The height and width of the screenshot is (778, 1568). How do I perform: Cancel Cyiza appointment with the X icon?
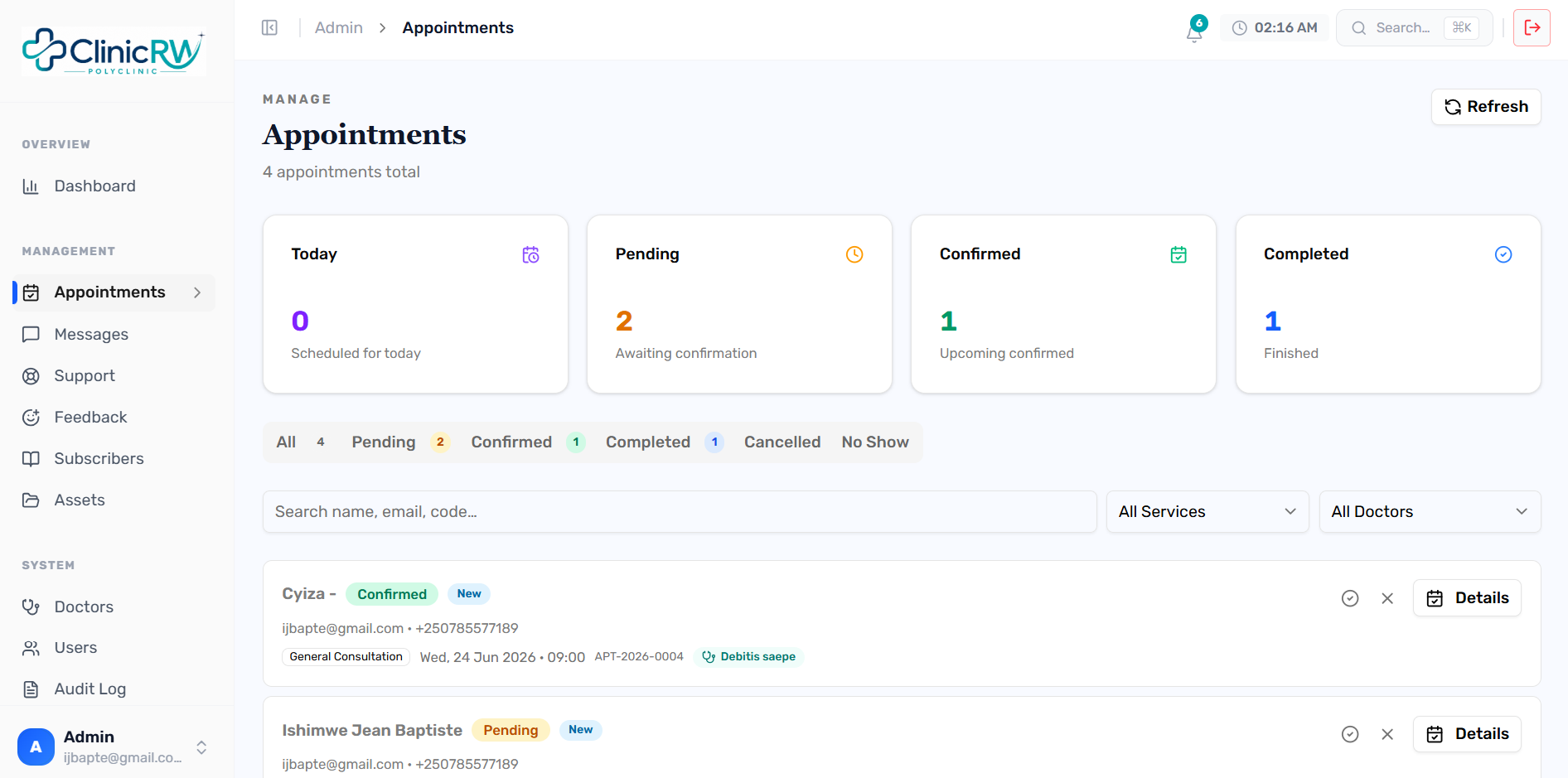click(x=1387, y=598)
